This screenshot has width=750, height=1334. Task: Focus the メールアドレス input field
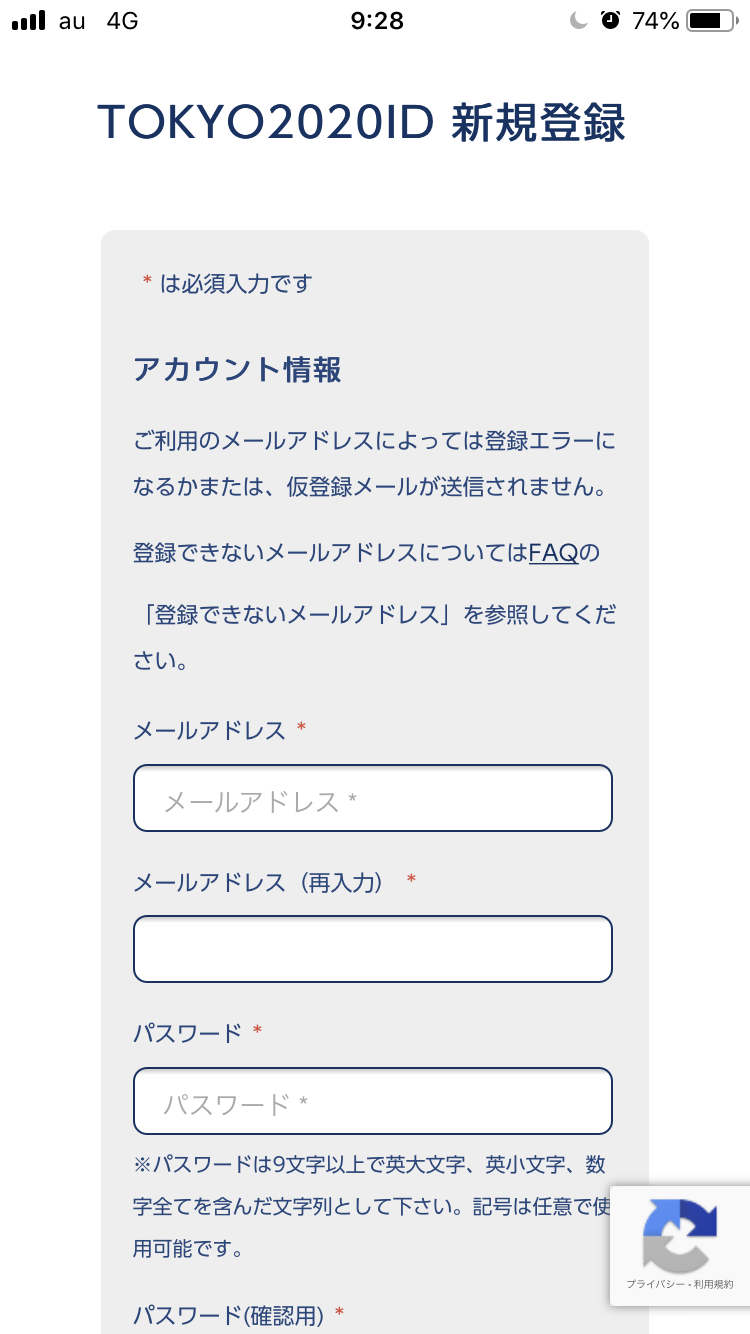[372, 798]
